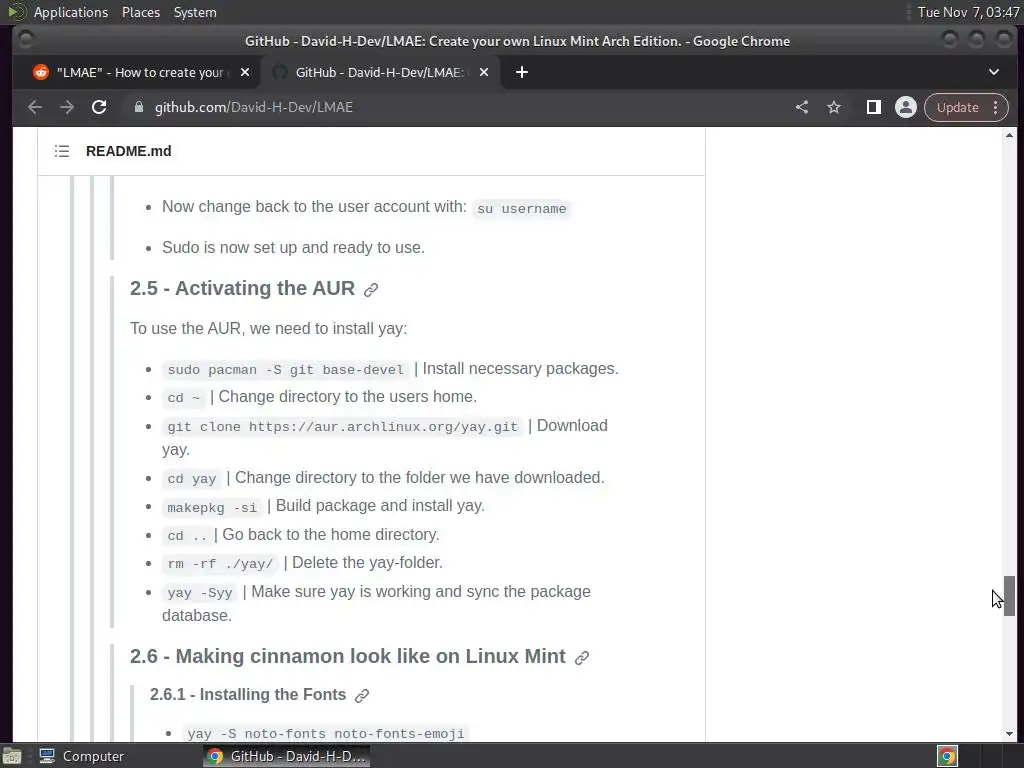Image resolution: width=1024 pixels, height=768 pixels.
Task: Click the "yay -Syy" code snippet
Action: [200, 592]
